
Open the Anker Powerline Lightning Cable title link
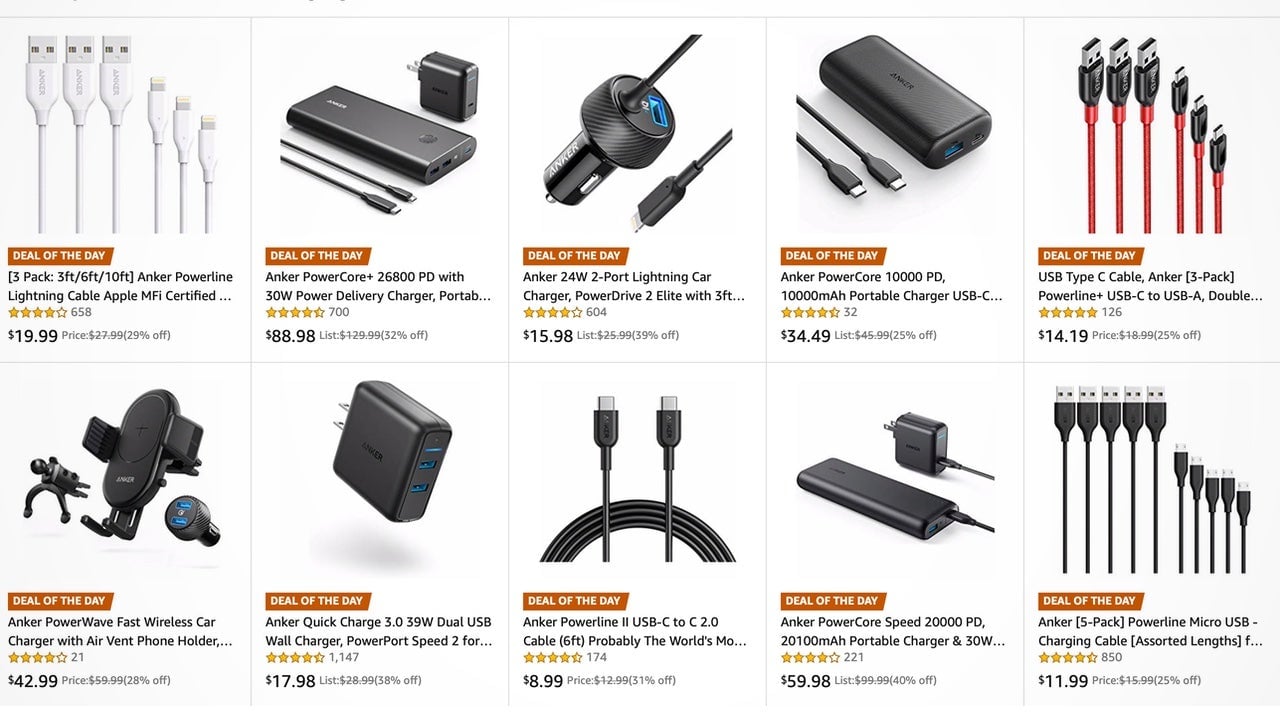point(121,286)
